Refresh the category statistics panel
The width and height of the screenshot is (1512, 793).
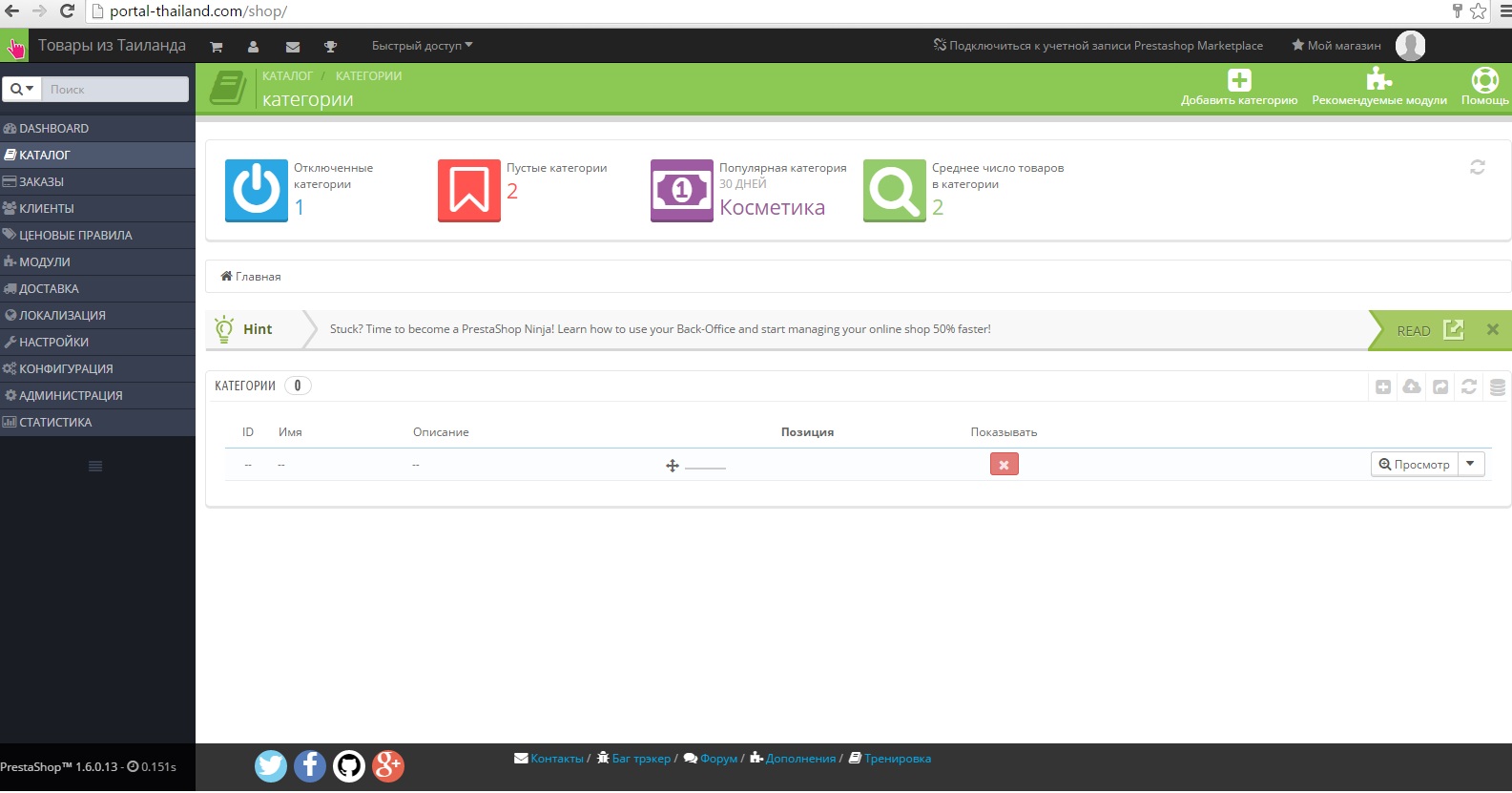tap(1477, 167)
